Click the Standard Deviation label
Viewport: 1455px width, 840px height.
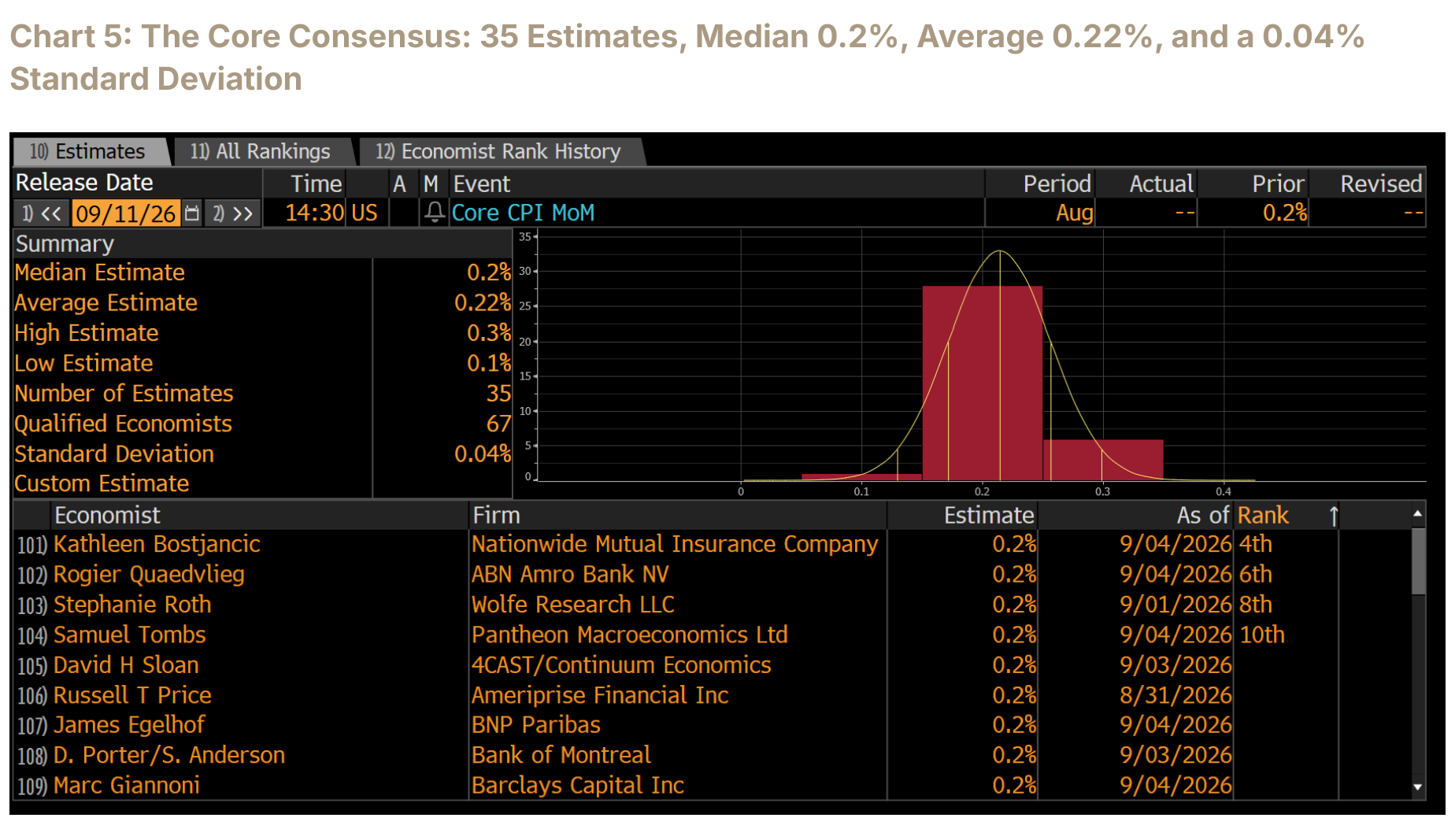(114, 453)
